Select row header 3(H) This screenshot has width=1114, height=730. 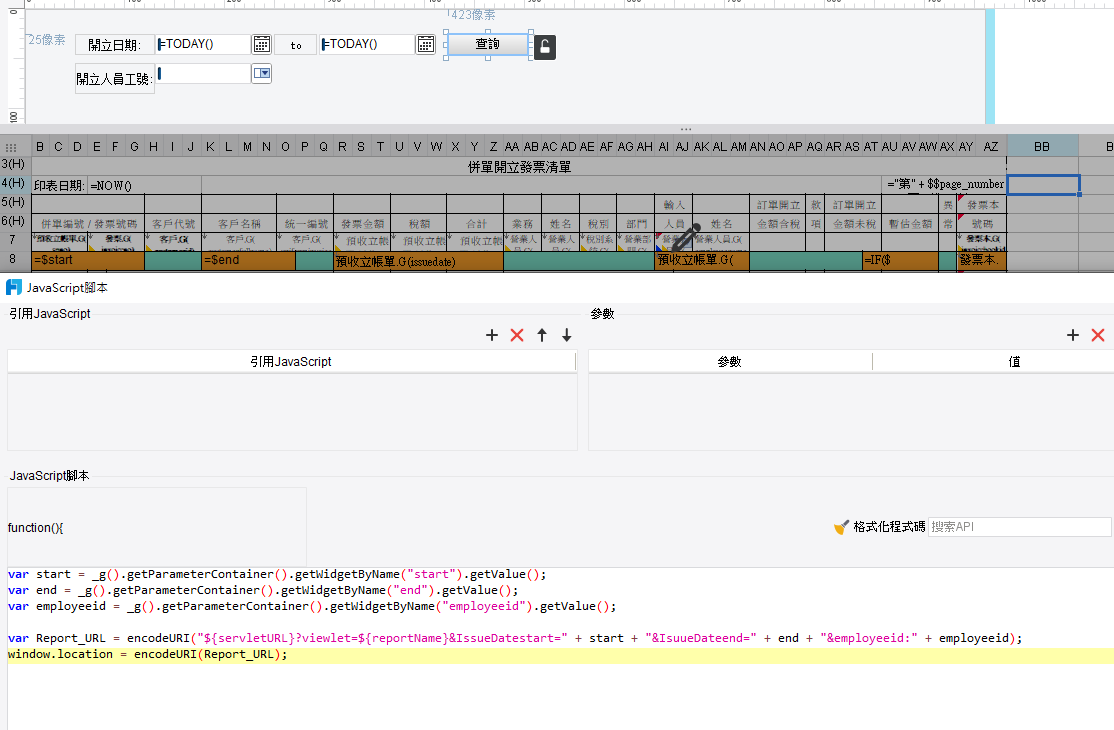(13, 165)
